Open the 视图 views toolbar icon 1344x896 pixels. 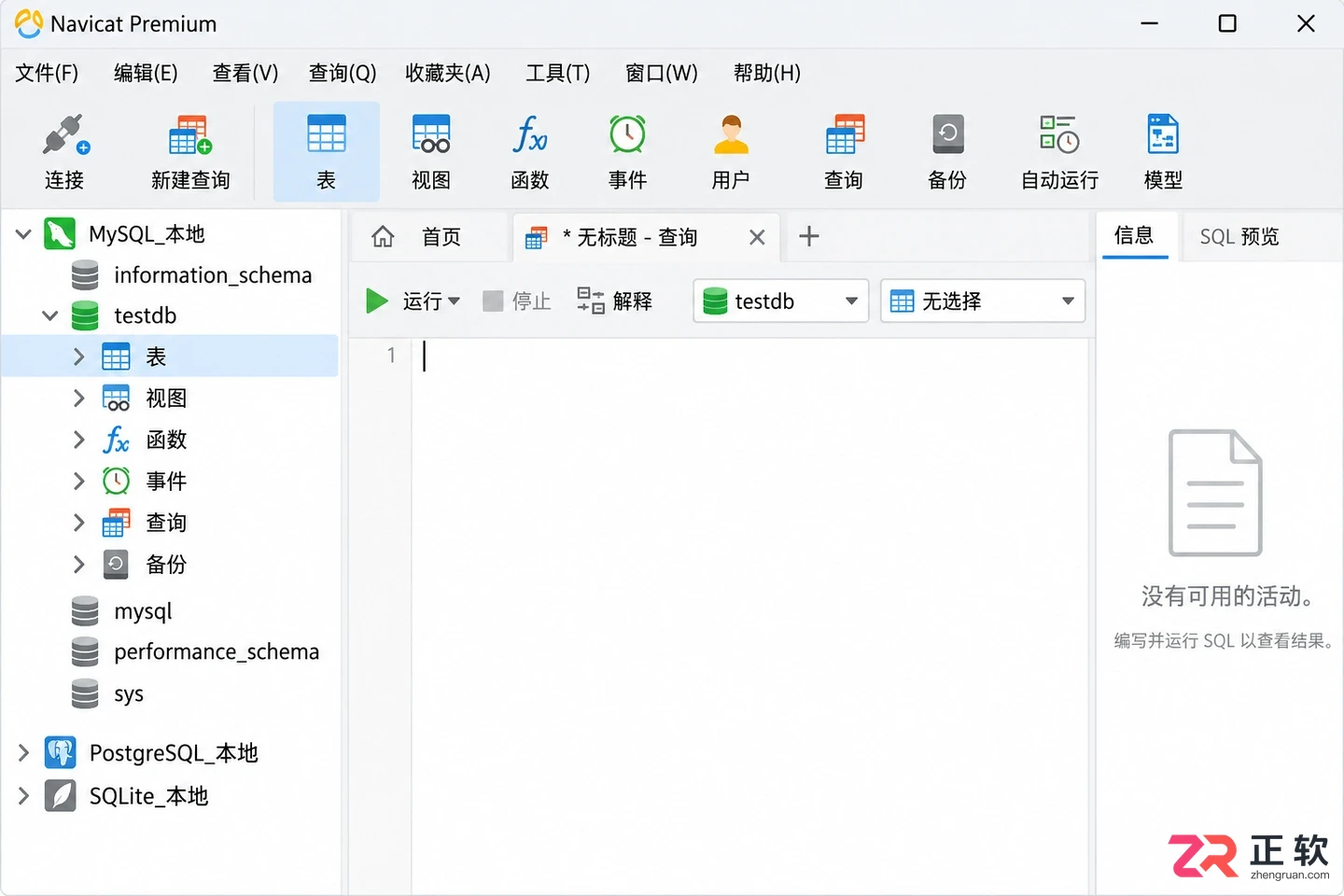[431, 135]
